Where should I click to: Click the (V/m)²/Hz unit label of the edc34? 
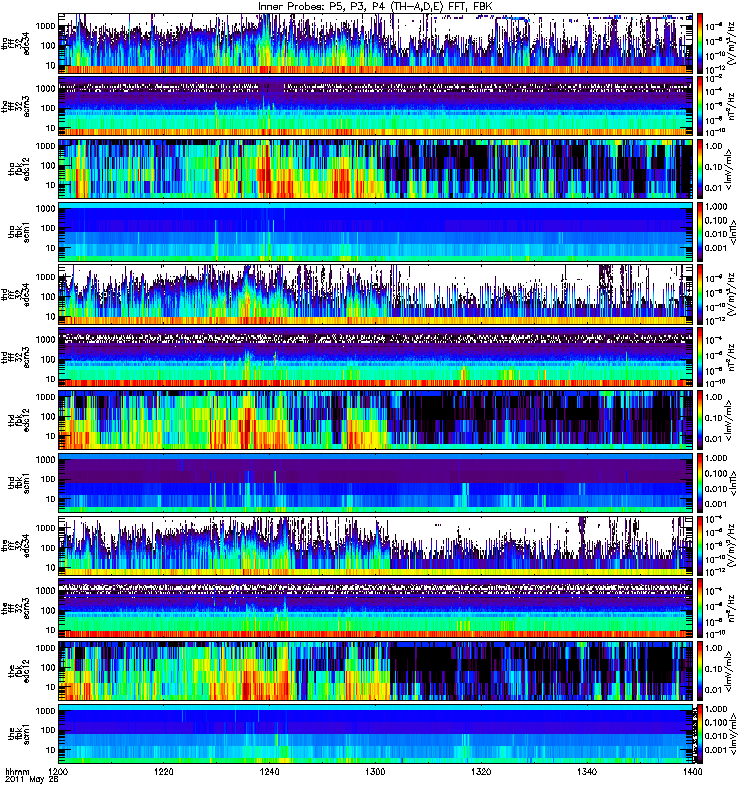coord(732,545)
